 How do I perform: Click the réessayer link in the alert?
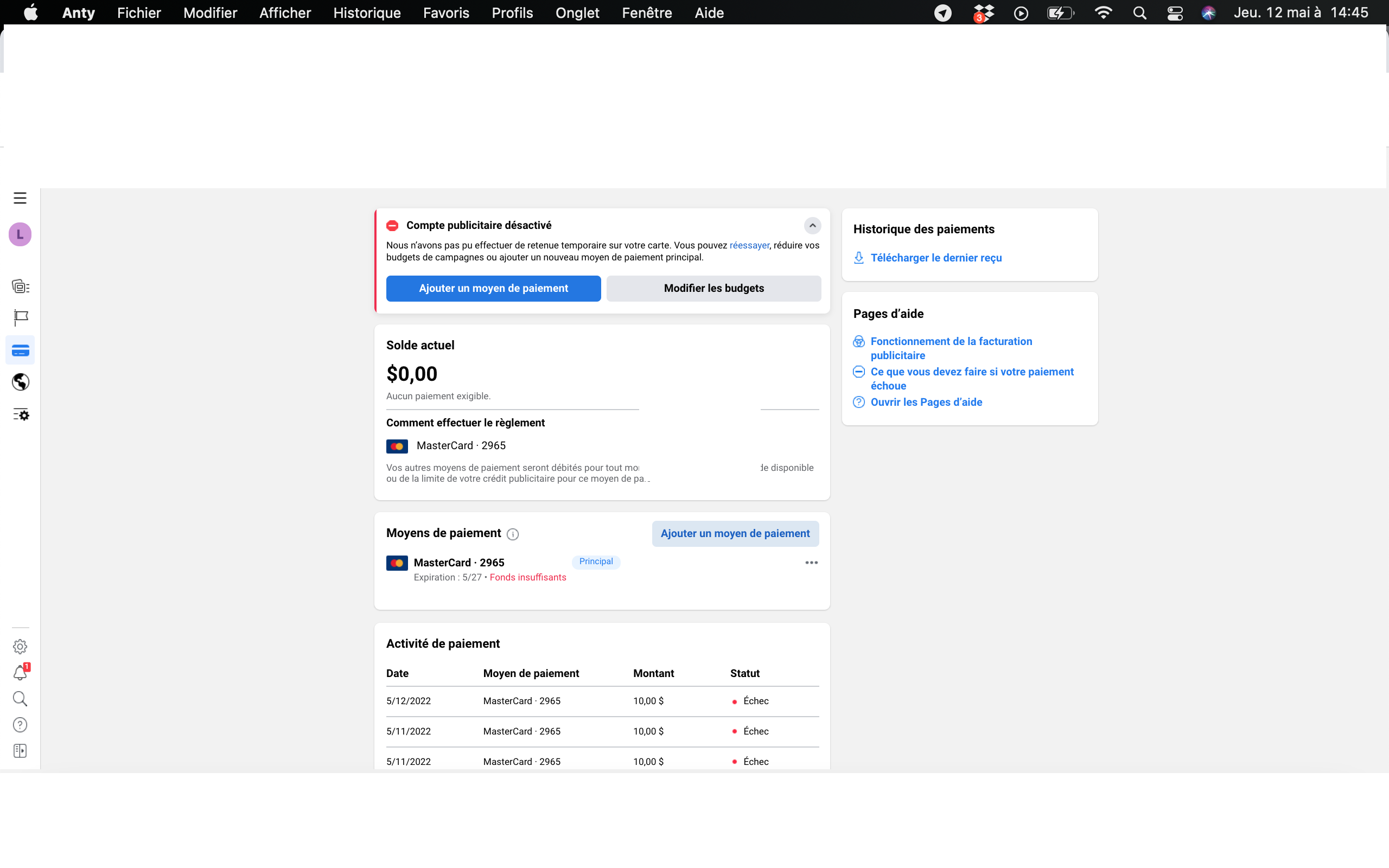tap(749, 245)
